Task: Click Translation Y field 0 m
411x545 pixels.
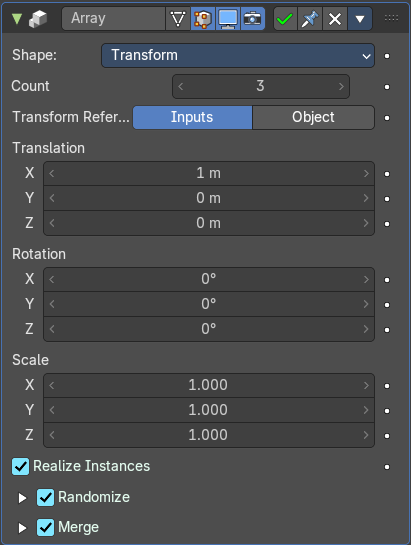Action: coord(209,198)
